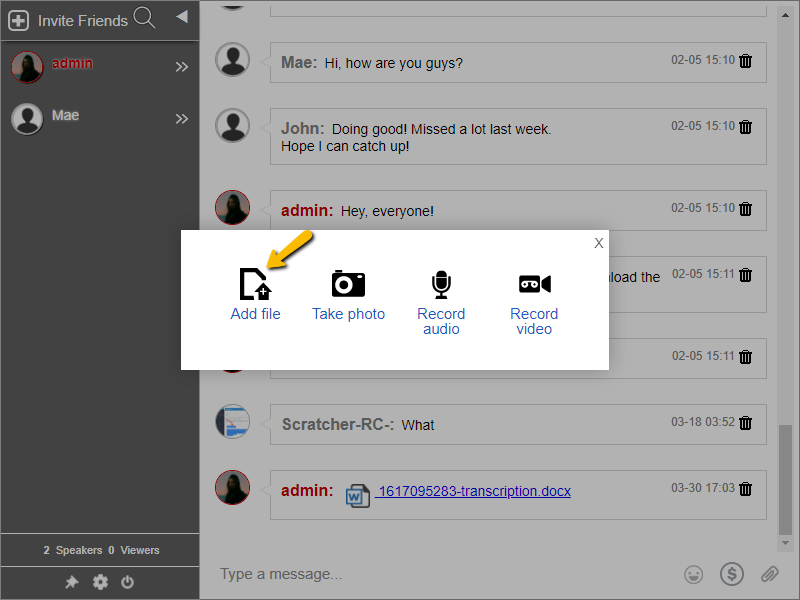The width and height of the screenshot is (800, 600).
Task: Open the paperclip attachment menu
Action: pyautogui.click(x=769, y=574)
